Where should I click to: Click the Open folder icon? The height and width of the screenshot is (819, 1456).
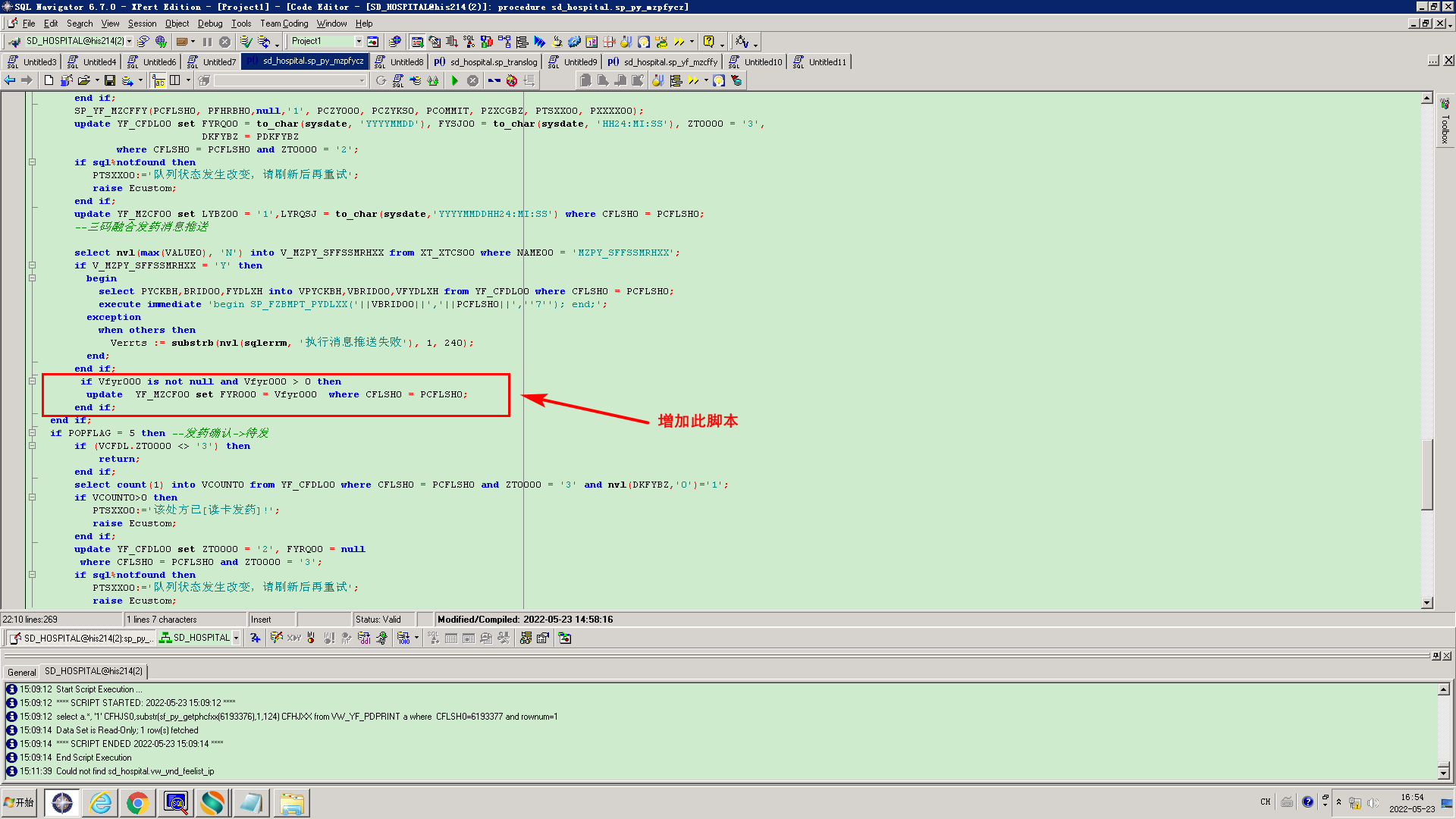click(83, 80)
